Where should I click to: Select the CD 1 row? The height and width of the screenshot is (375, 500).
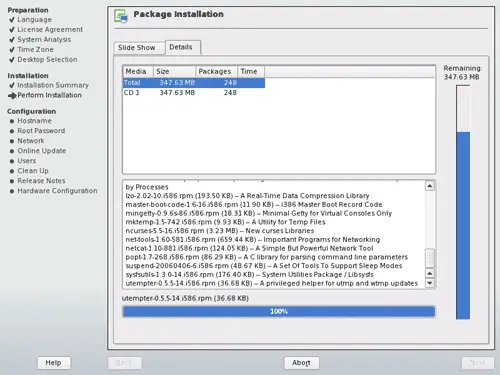pyautogui.click(x=194, y=93)
